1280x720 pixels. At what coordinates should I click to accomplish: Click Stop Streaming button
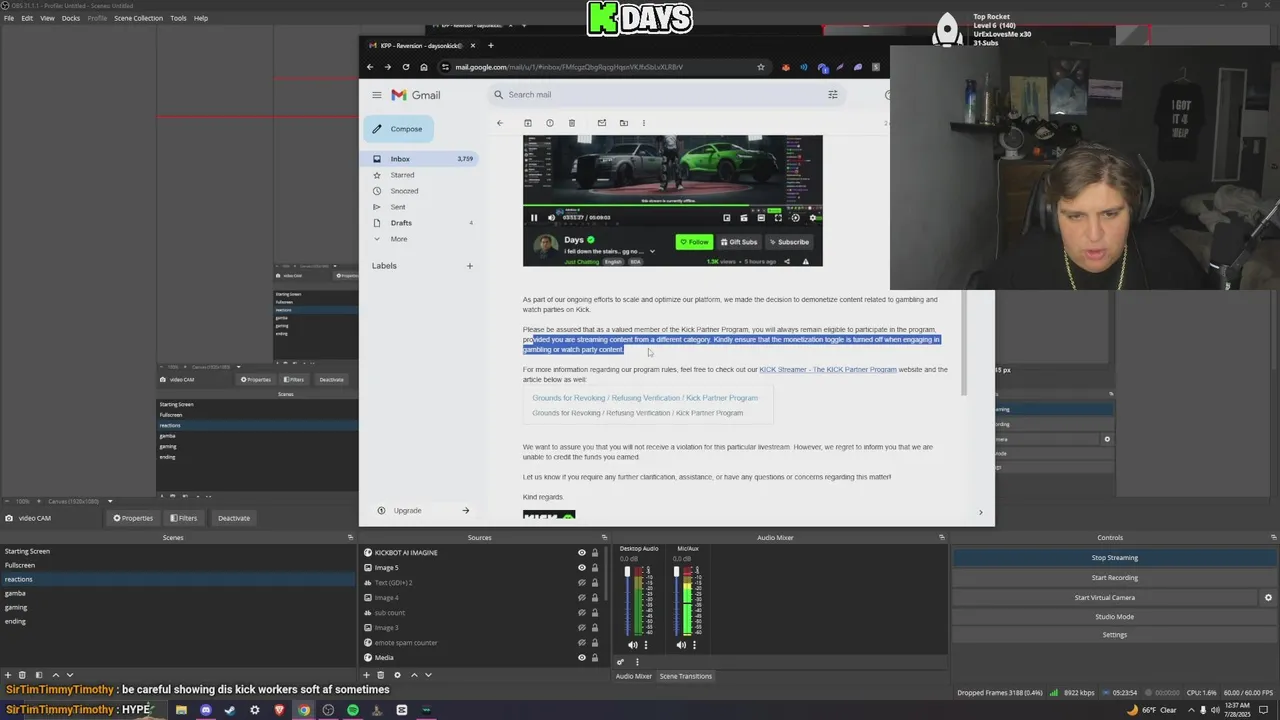tap(1114, 558)
